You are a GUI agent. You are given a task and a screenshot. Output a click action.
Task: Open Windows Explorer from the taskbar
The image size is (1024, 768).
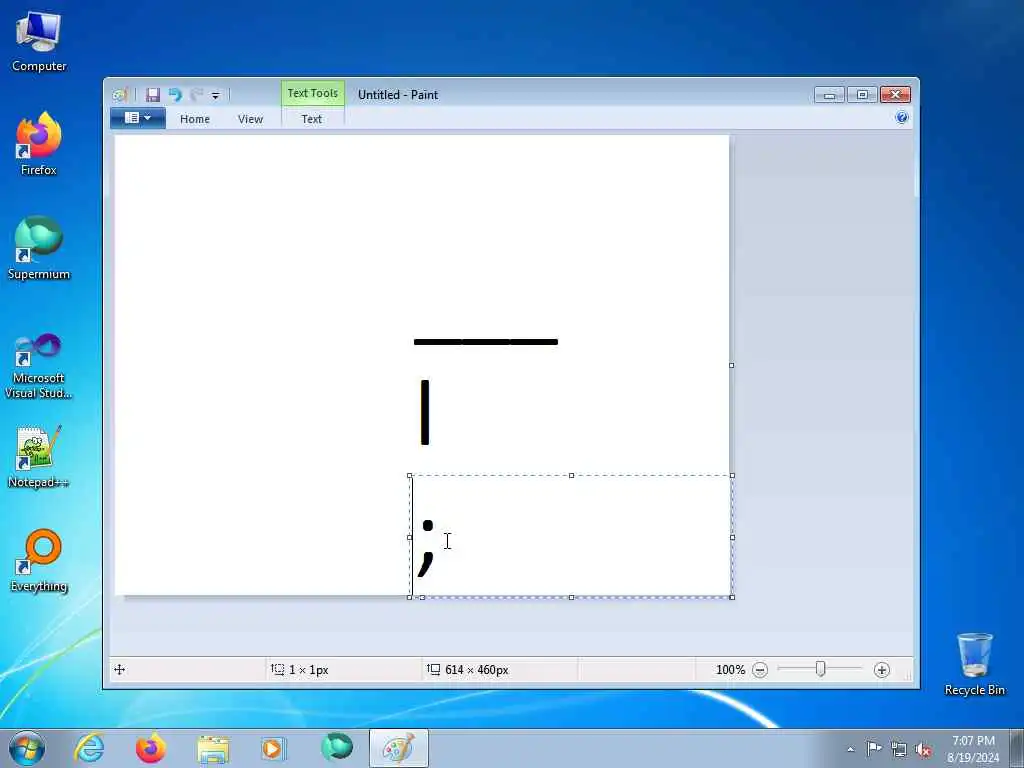213,748
